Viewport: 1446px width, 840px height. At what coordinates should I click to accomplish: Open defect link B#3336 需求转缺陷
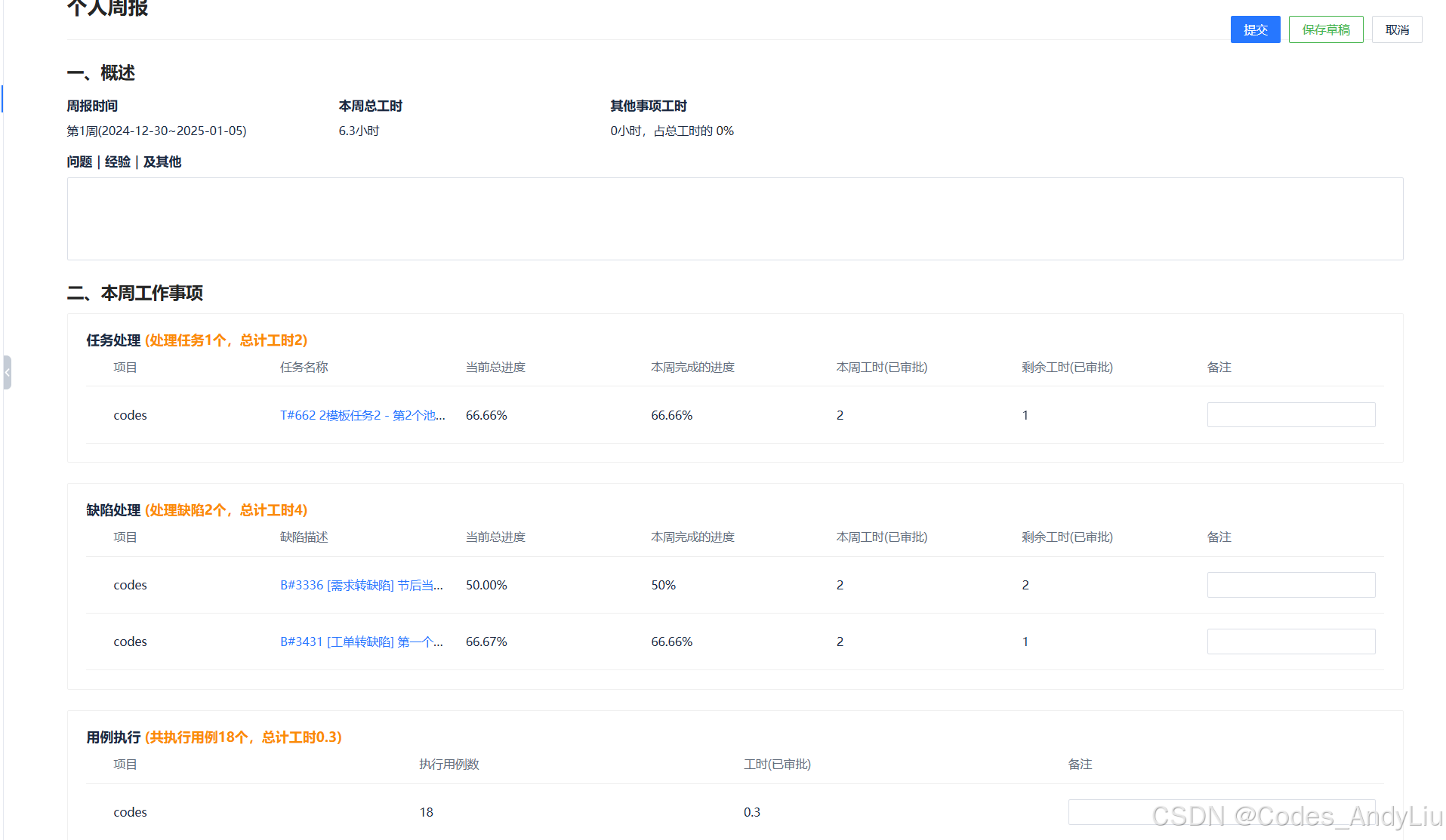pyautogui.click(x=362, y=585)
